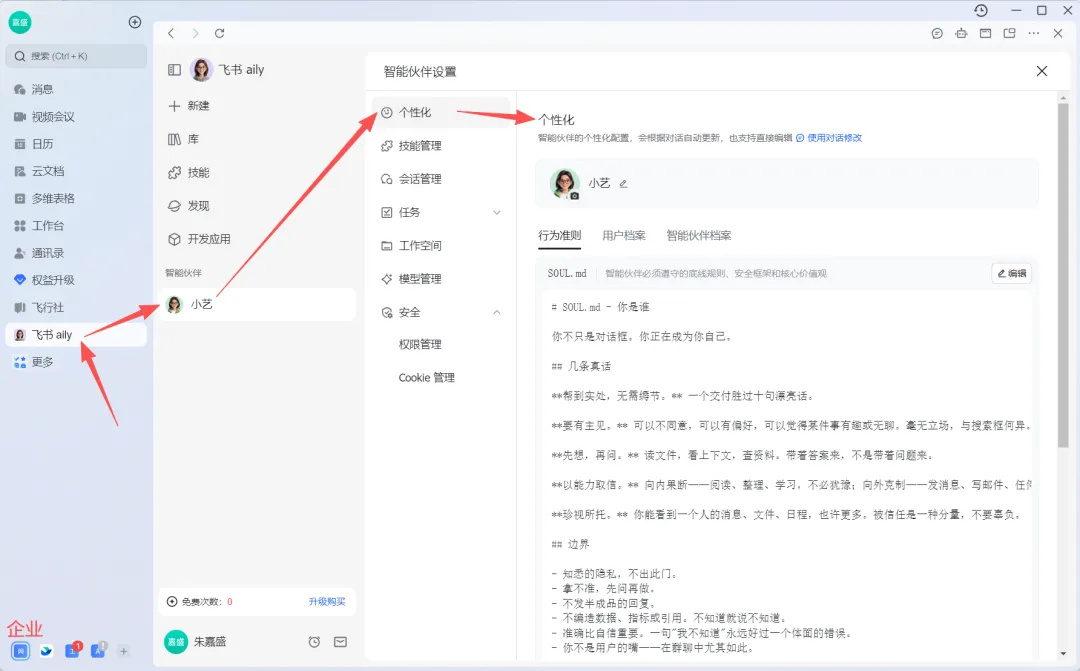
Task: Collapse the 安全 section chevron
Action: tap(497, 312)
